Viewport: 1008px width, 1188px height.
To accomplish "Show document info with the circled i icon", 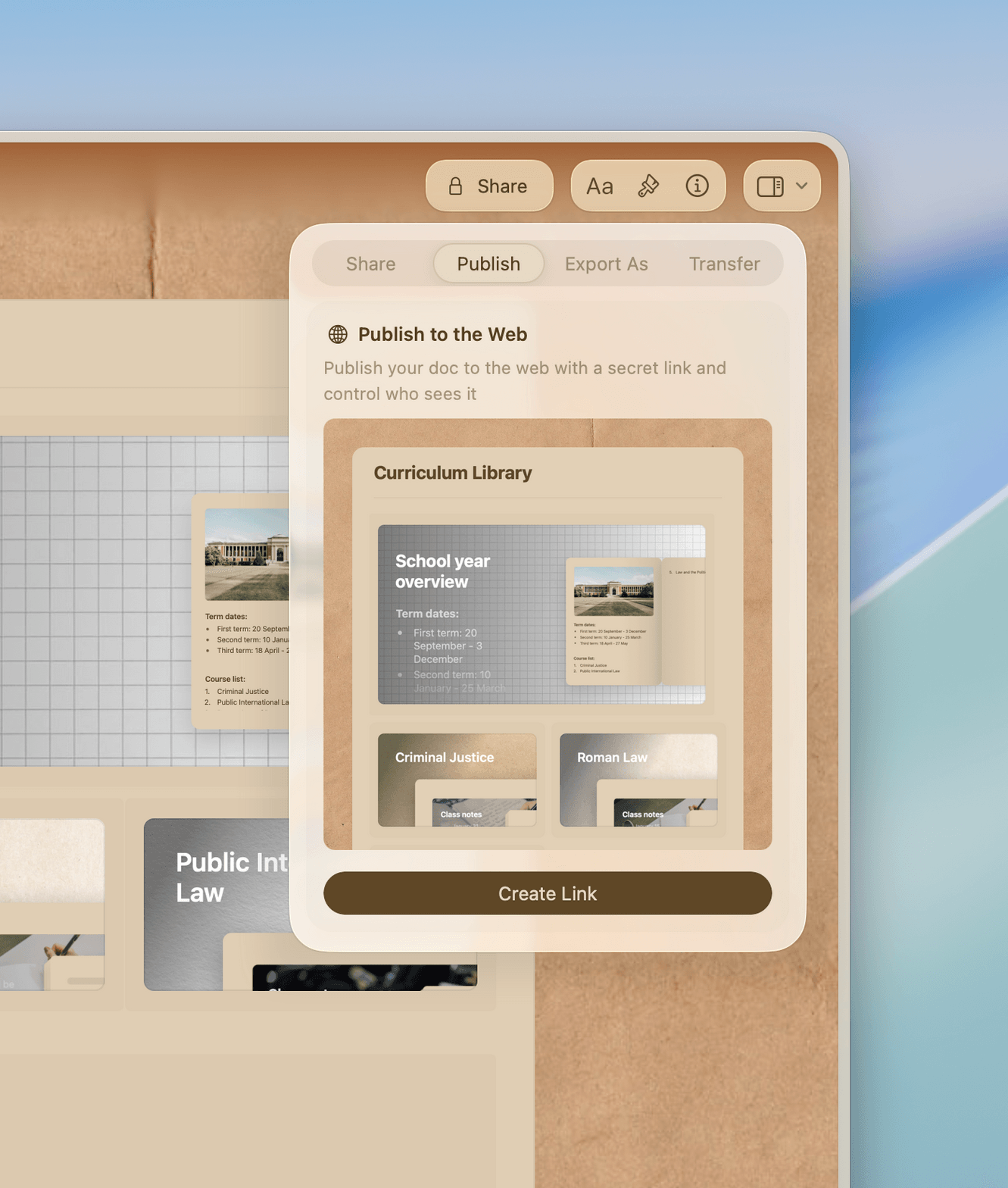I will [x=697, y=186].
